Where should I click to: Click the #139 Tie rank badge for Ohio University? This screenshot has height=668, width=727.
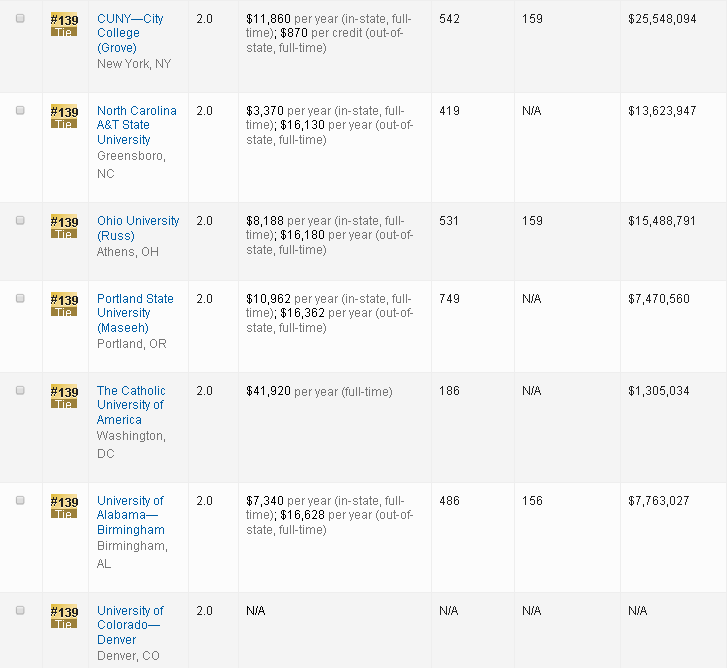[x=64, y=227]
